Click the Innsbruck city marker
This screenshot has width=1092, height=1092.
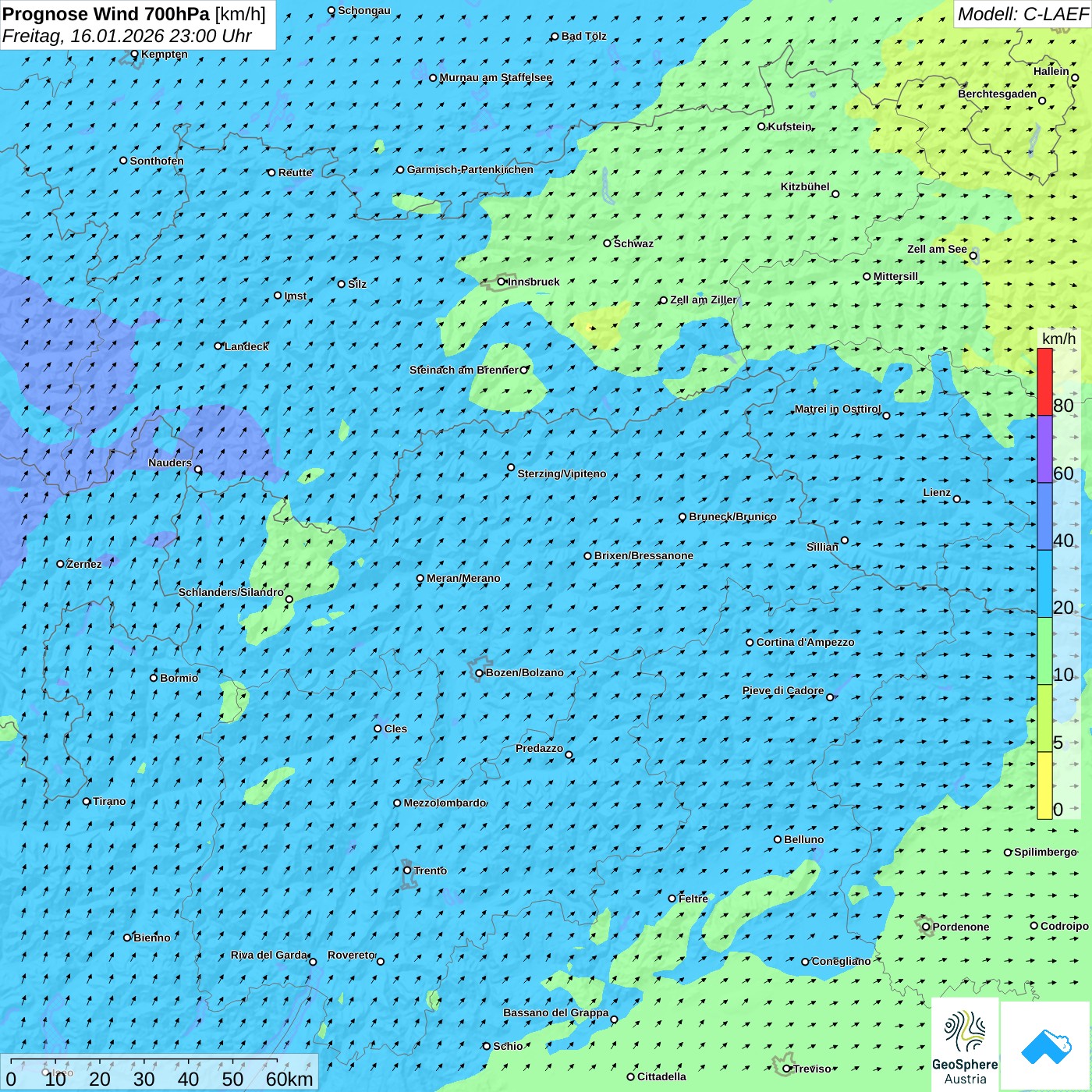tap(502, 282)
